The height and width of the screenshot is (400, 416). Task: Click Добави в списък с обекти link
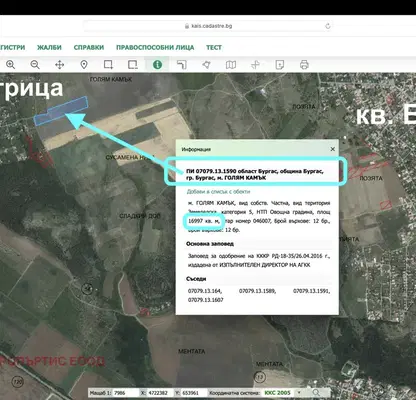click(218, 192)
